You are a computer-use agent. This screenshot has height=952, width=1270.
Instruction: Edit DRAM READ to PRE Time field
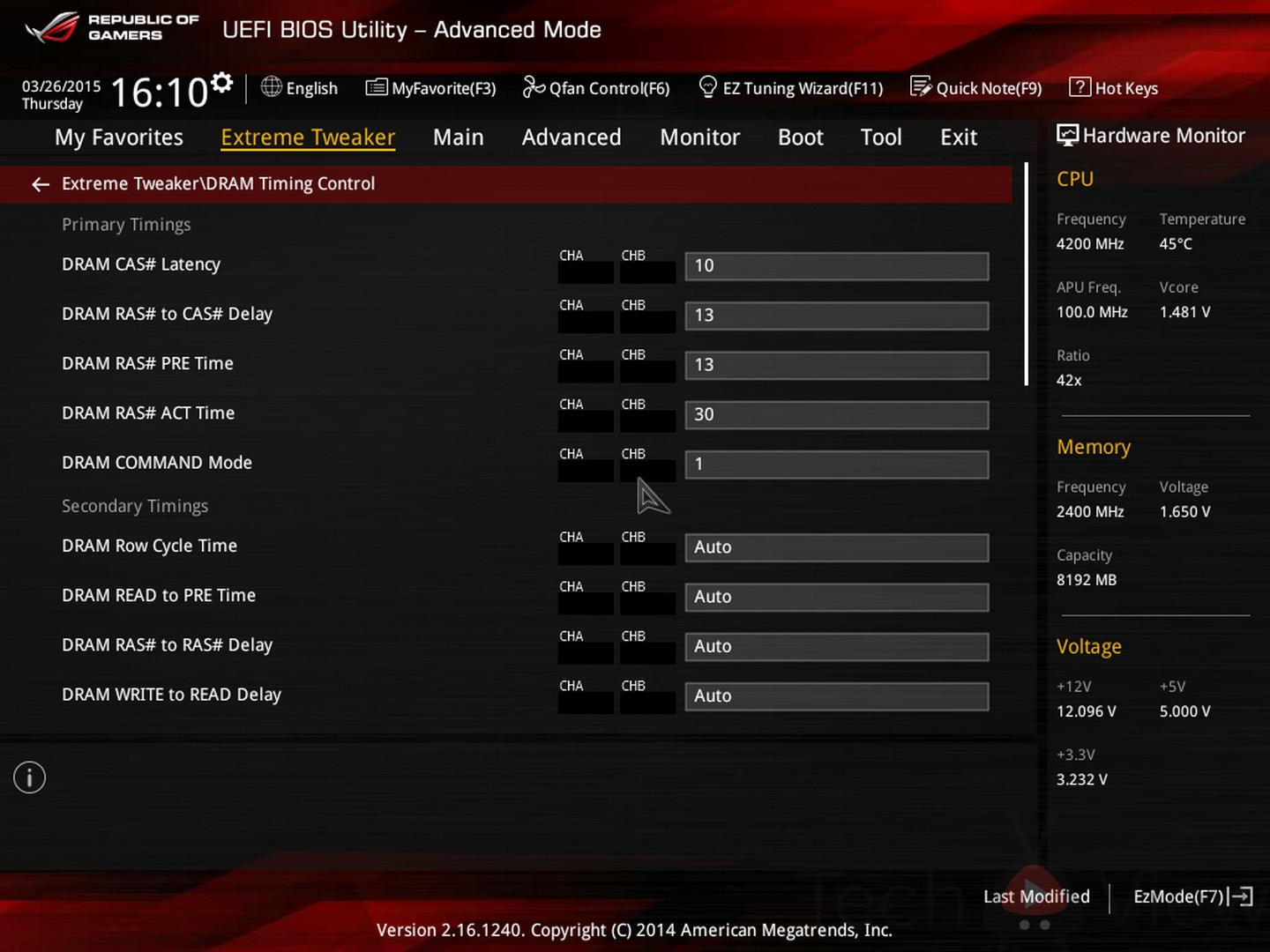point(837,597)
